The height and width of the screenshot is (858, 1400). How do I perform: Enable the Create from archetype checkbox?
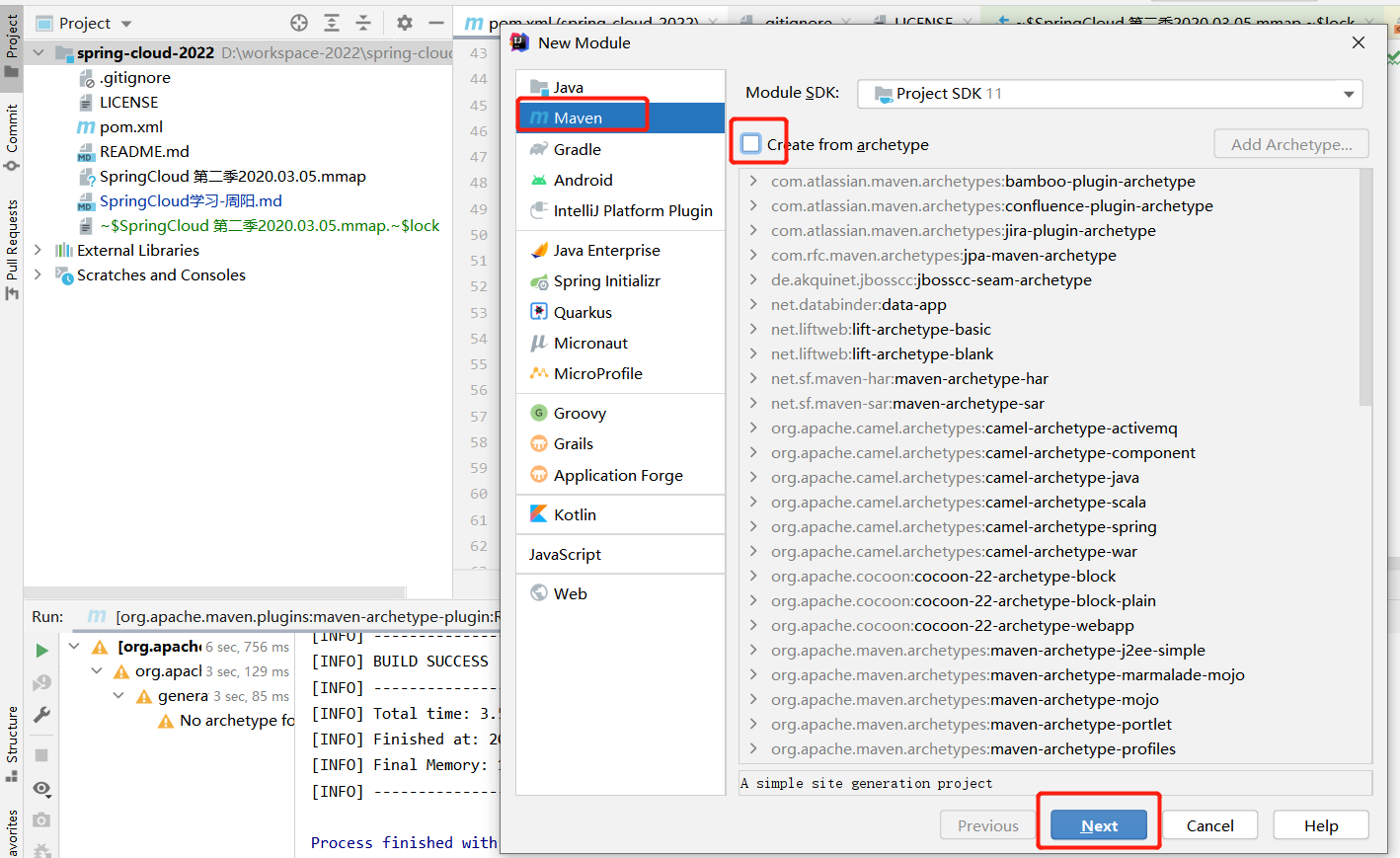pos(751,144)
